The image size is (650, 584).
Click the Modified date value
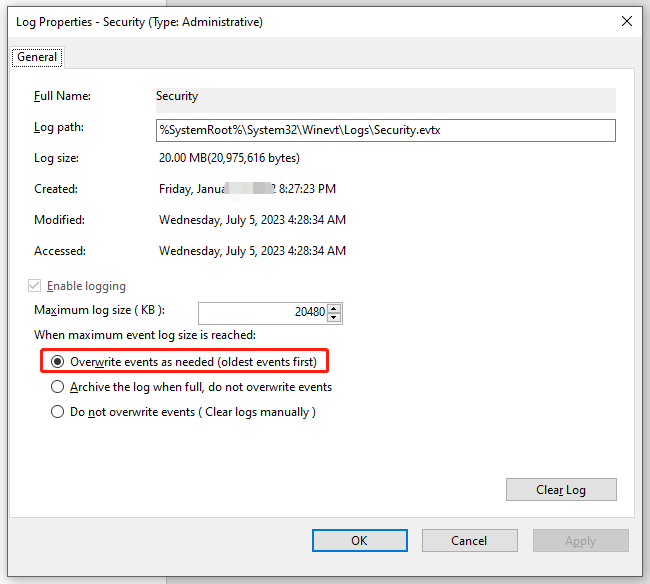pos(252,220)
